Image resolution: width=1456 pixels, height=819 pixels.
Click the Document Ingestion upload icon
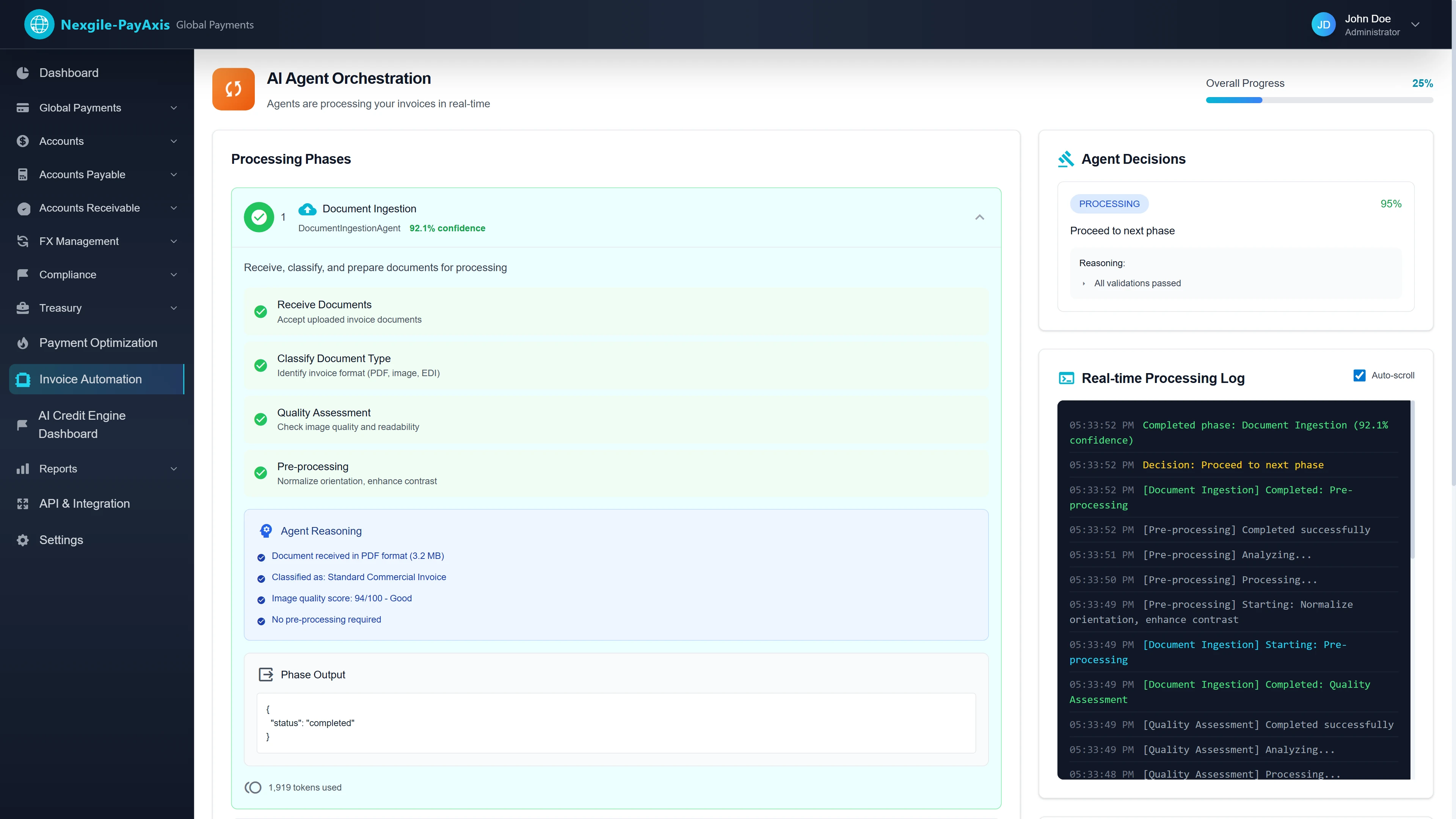(307, 209)
